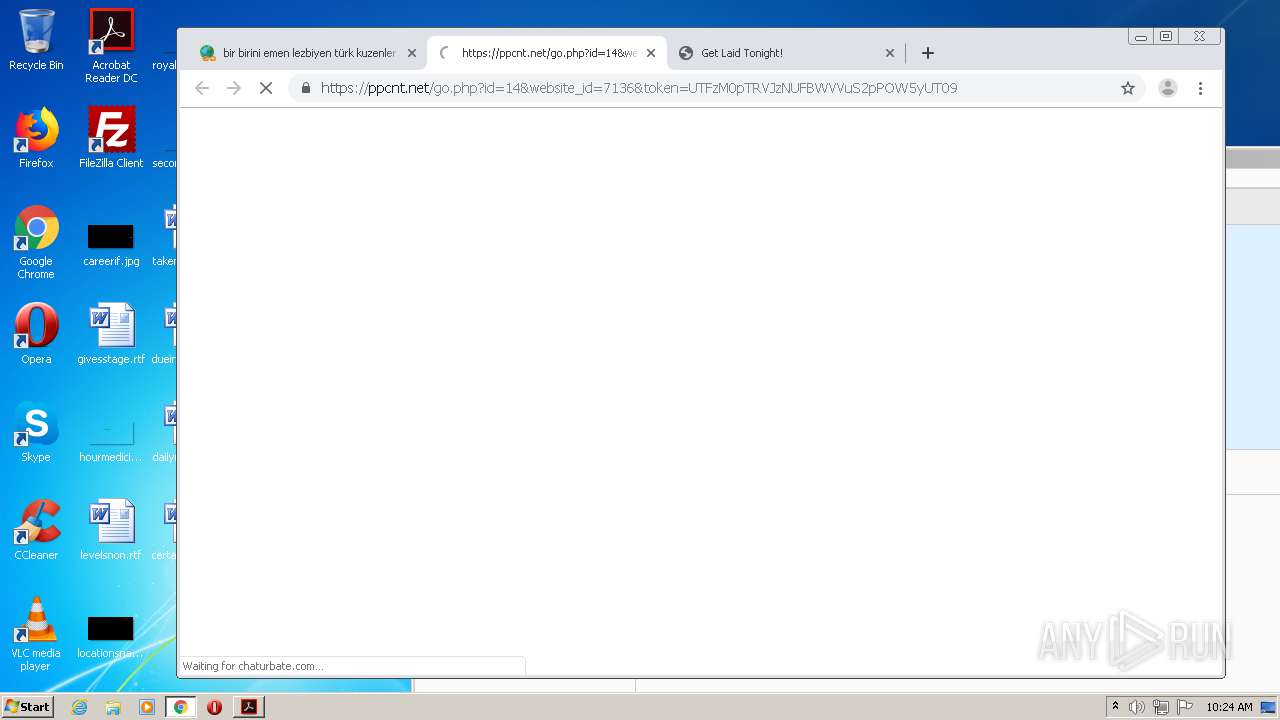The height and width of the screenshot is (720, 1280).
Task: Go back to previous page
Action: pos(202,88)
